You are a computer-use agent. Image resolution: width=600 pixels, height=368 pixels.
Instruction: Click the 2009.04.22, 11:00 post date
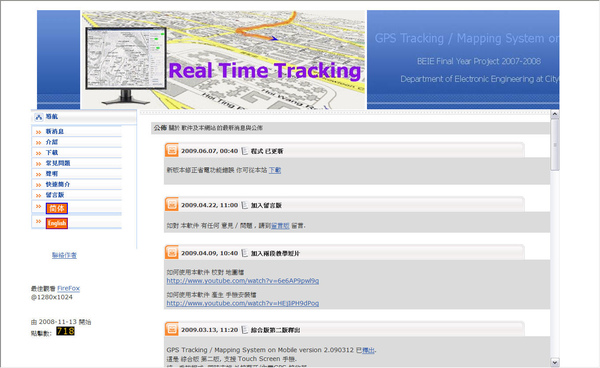tap(209, 205)
